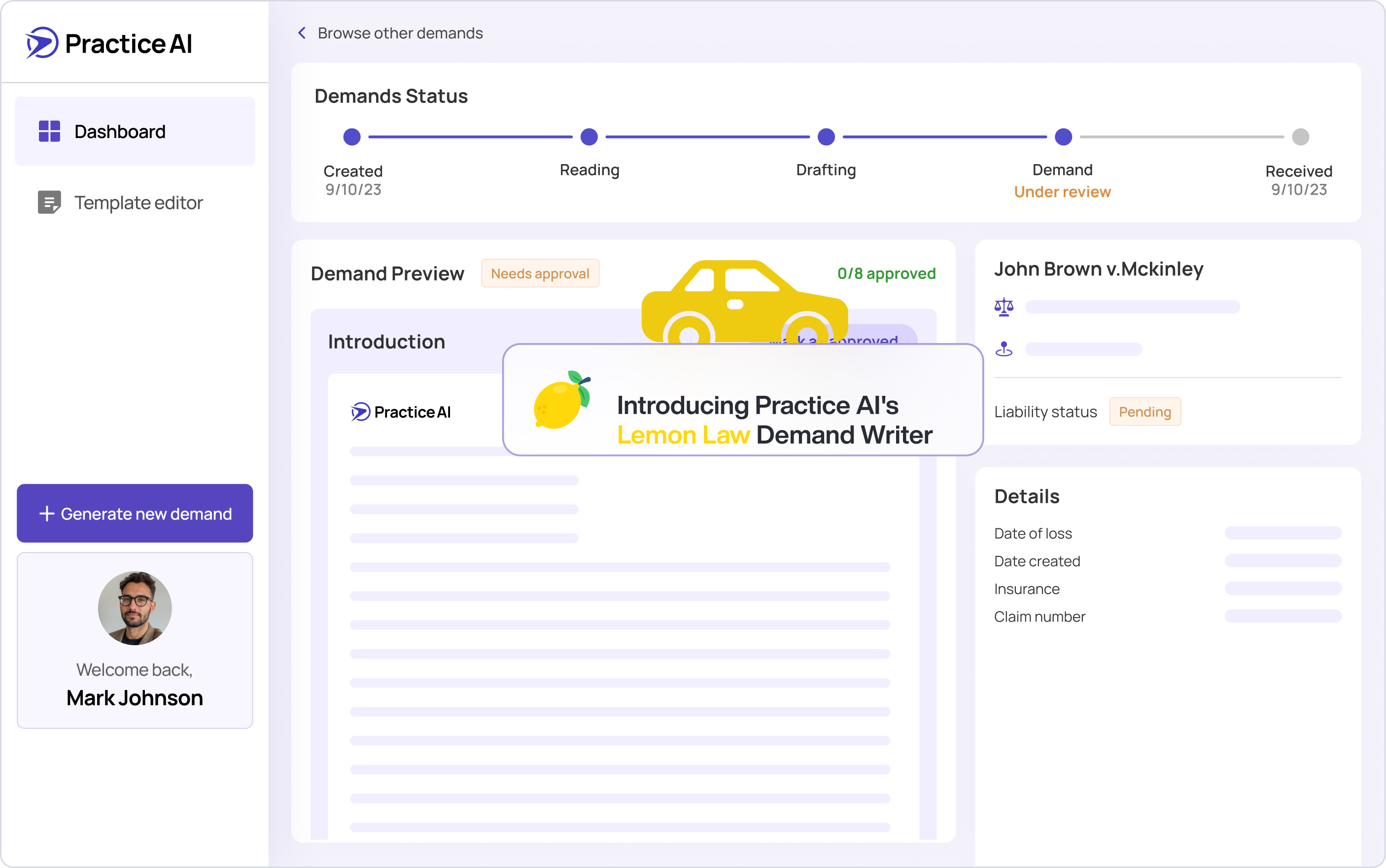Viewport: 1386px width, 868px height.
Task: Select the Reading step marker
Action: (x=589, y=137)
